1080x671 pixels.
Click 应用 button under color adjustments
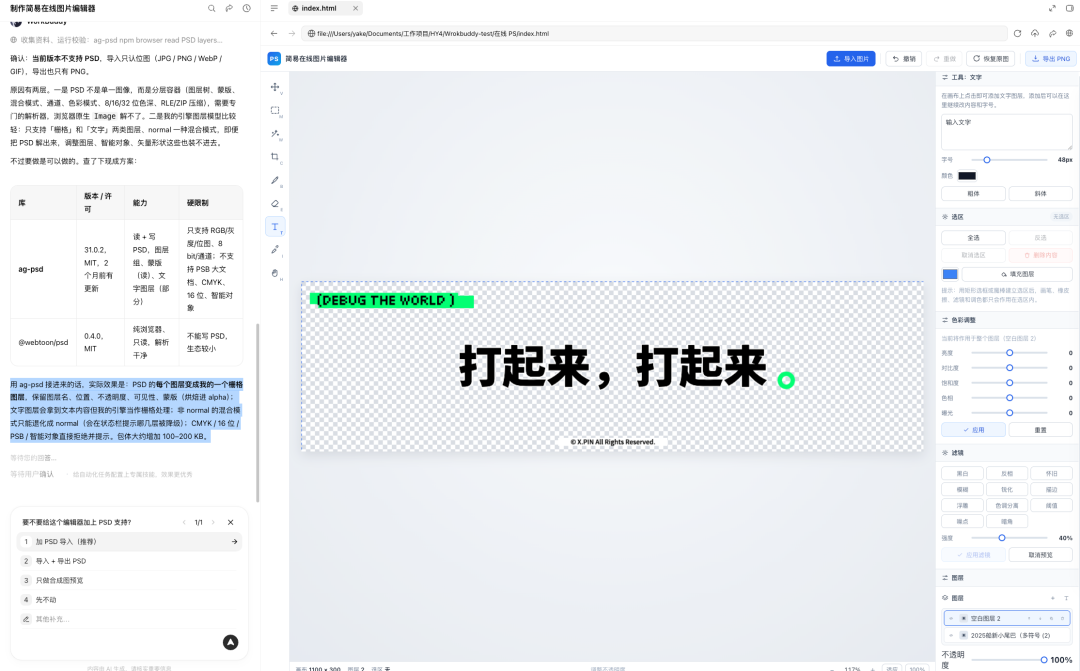[973, 429]
